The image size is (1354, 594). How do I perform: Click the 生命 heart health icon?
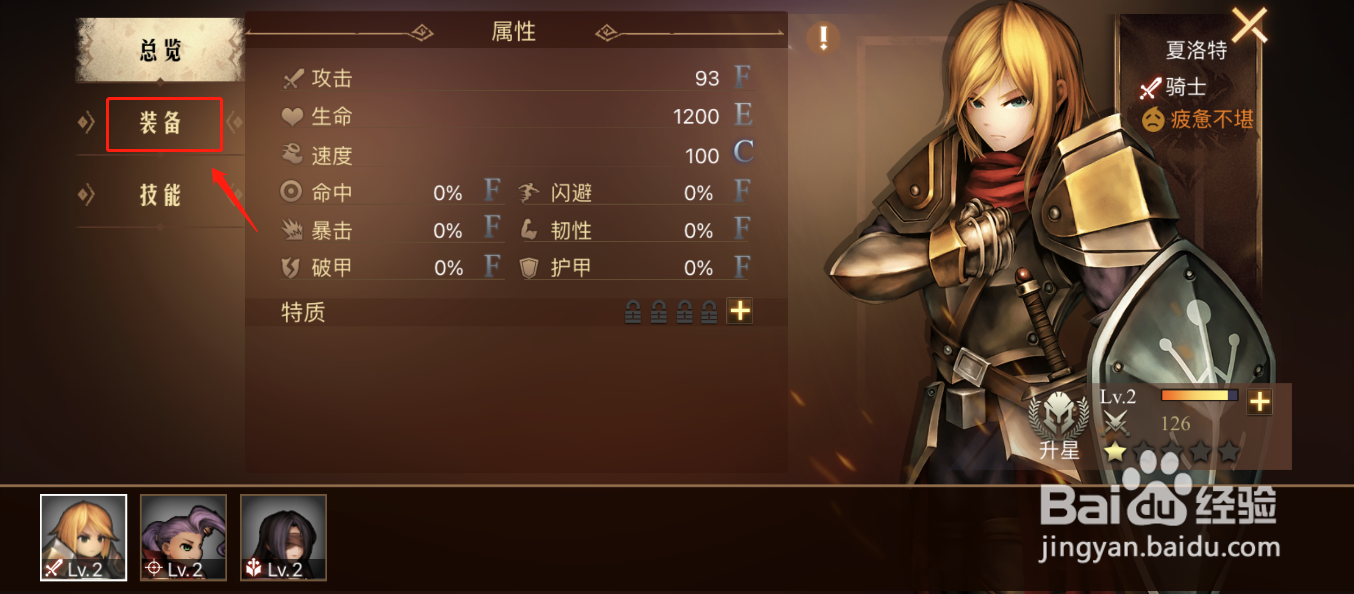(292, 117)
